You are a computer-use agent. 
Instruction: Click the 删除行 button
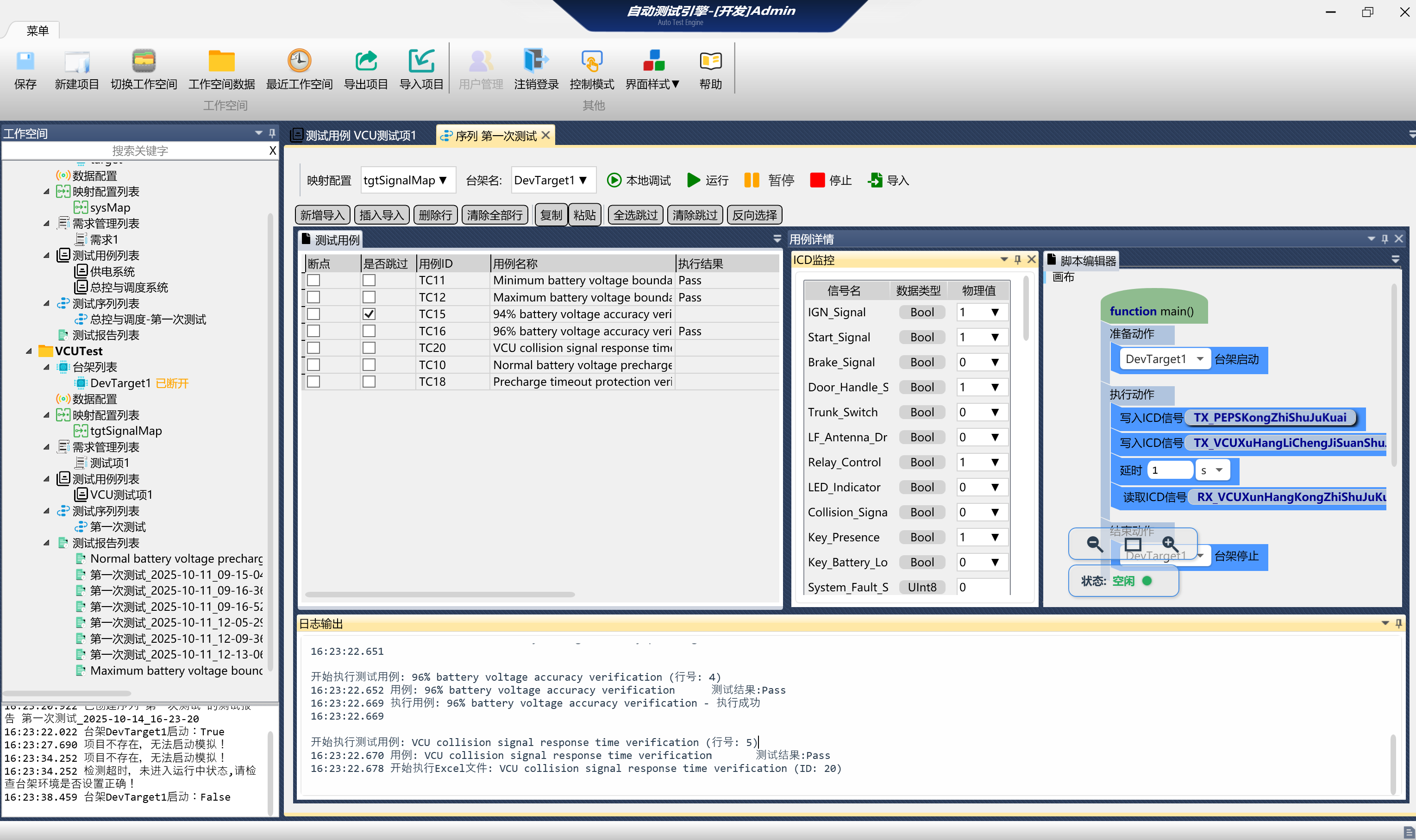pos(435,215)
